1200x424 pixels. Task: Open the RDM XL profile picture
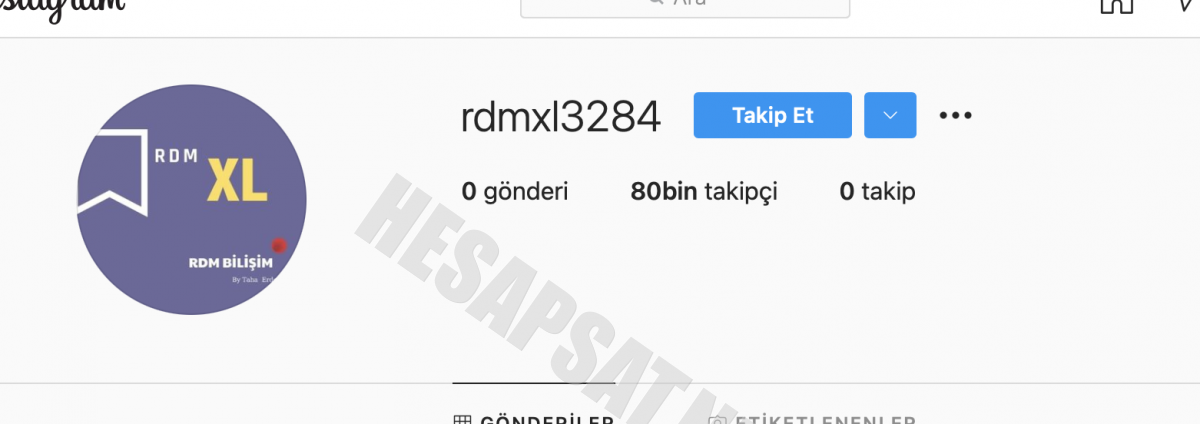[x=191, y=200]
